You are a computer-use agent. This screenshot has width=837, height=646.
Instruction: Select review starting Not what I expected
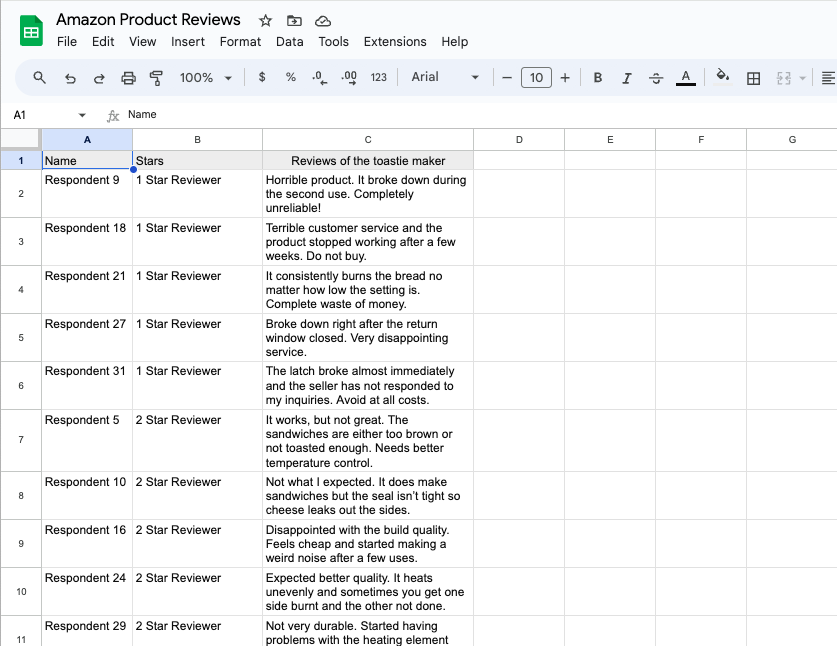(x=368, y=496)
